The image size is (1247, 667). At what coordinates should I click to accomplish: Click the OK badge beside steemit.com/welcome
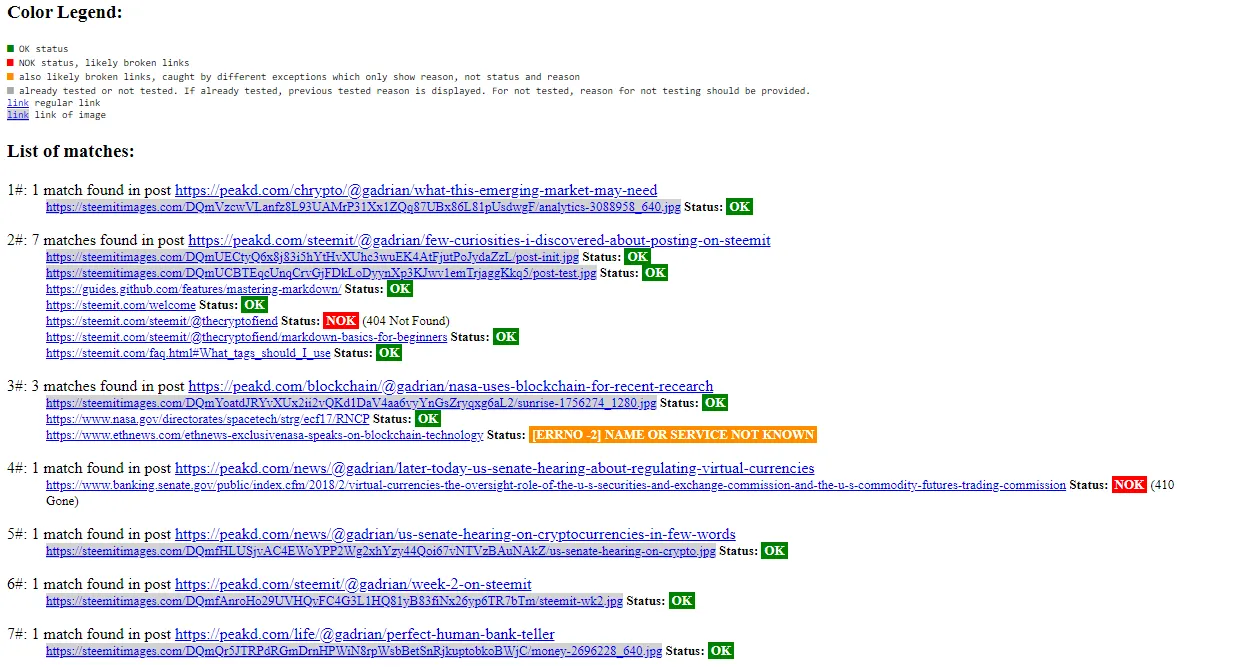pyautogui.click(x=254, y=305)
